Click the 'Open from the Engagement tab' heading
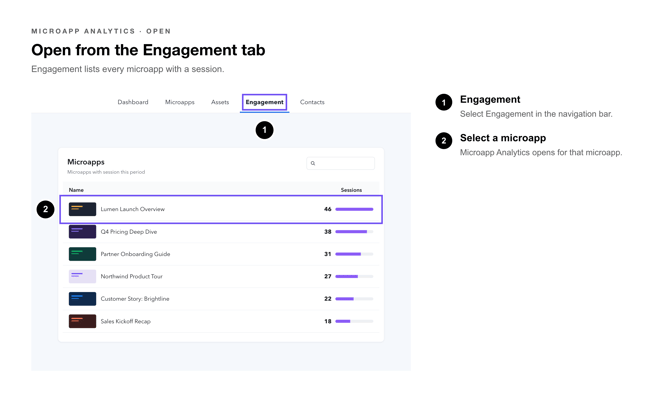 pyautogui.click(x=148, y=50)
